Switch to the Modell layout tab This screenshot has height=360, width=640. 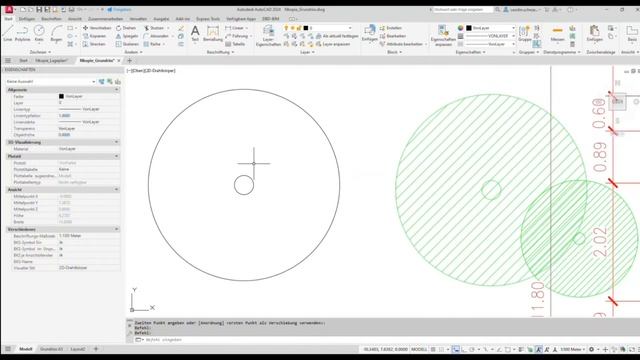tap(25, 349)
